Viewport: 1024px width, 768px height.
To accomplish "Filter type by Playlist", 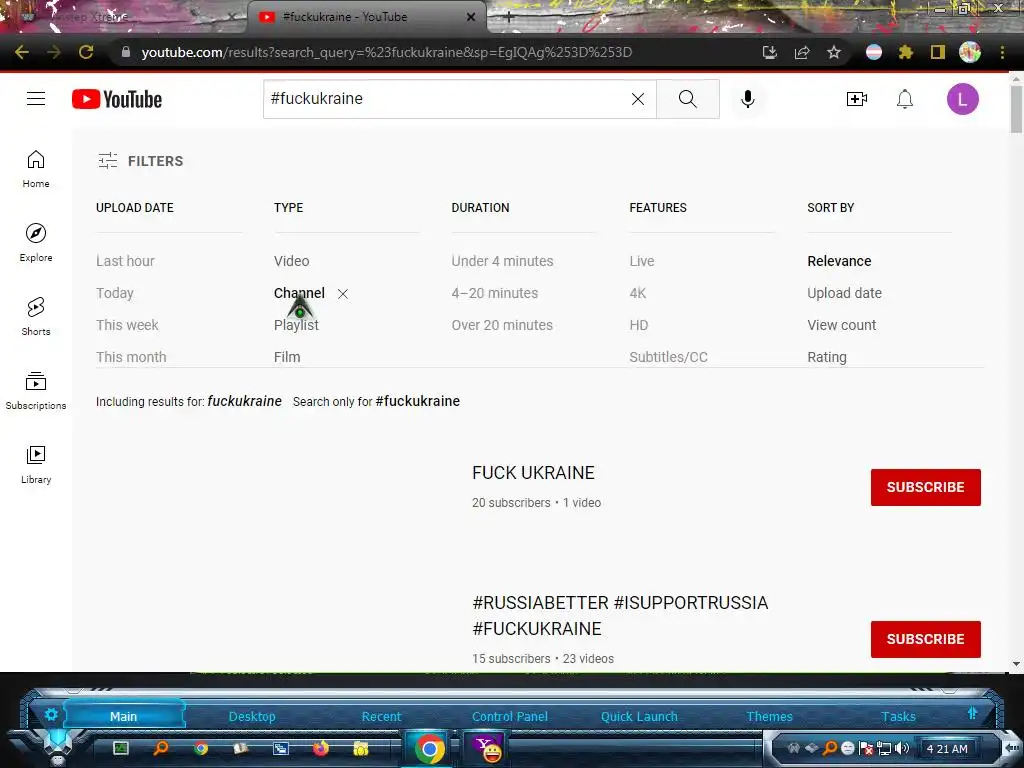I will click(296, 325).
